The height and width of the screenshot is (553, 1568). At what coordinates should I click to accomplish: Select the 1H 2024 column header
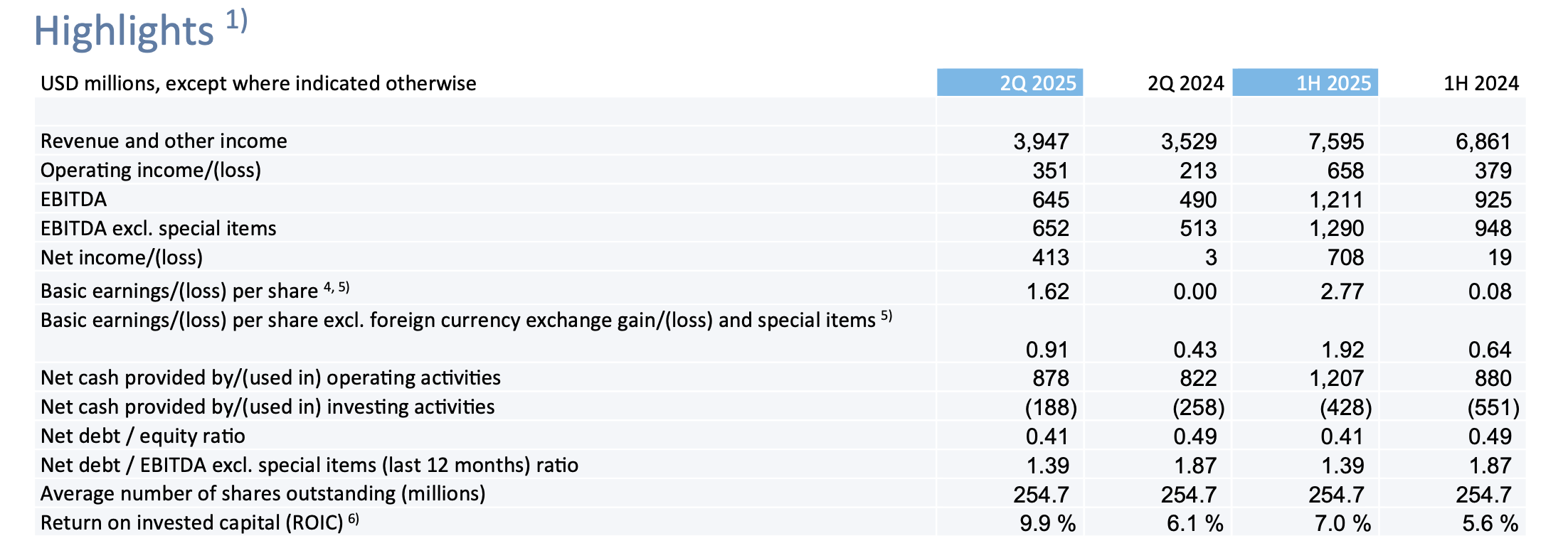click(1480, 83)
